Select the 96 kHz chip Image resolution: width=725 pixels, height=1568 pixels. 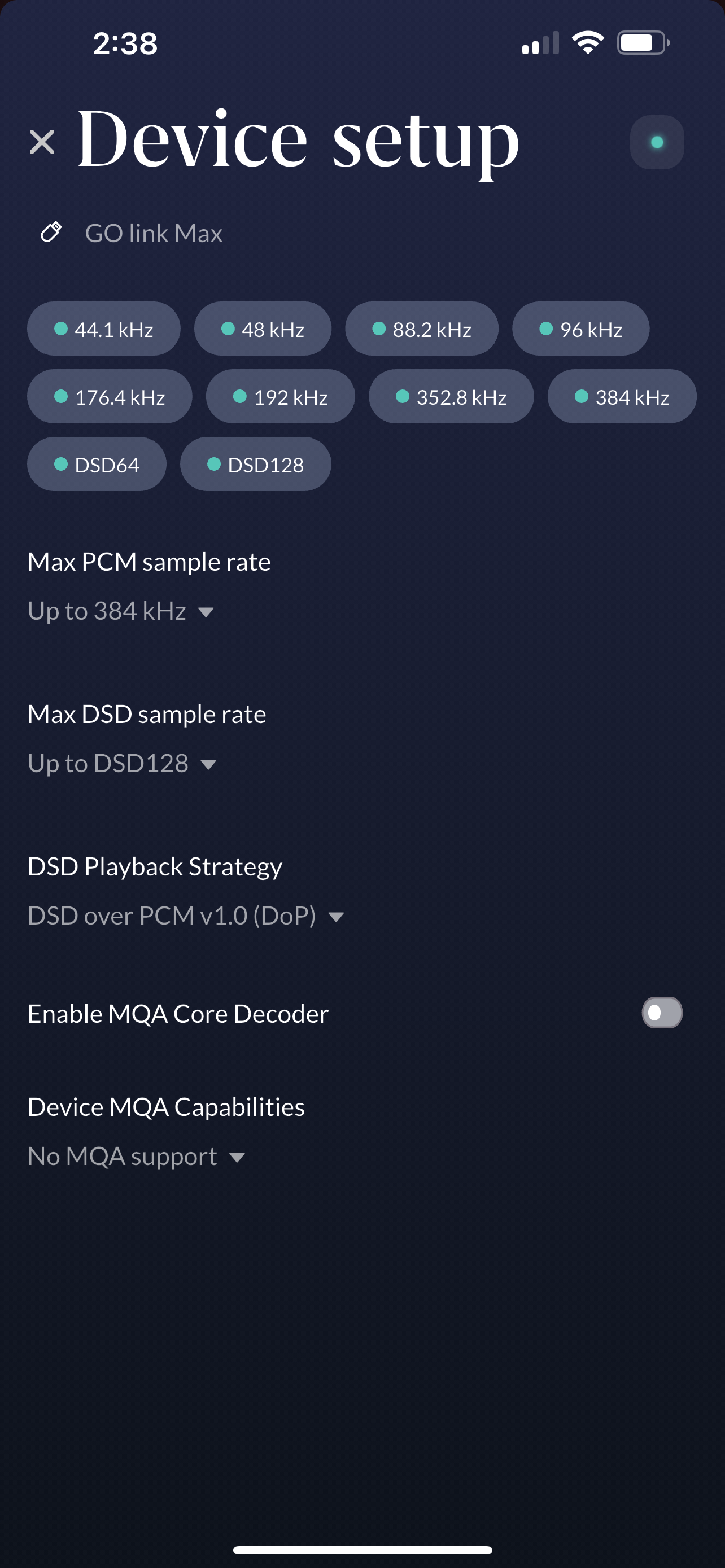click(x=580, y=329)
